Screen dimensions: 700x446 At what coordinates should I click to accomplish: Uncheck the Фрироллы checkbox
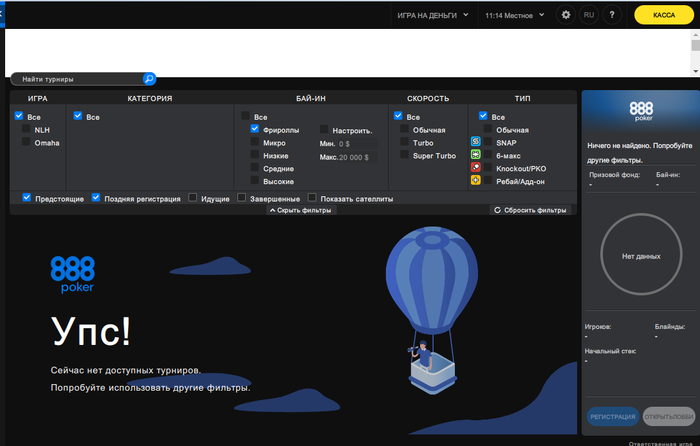(x=254, y=129)
